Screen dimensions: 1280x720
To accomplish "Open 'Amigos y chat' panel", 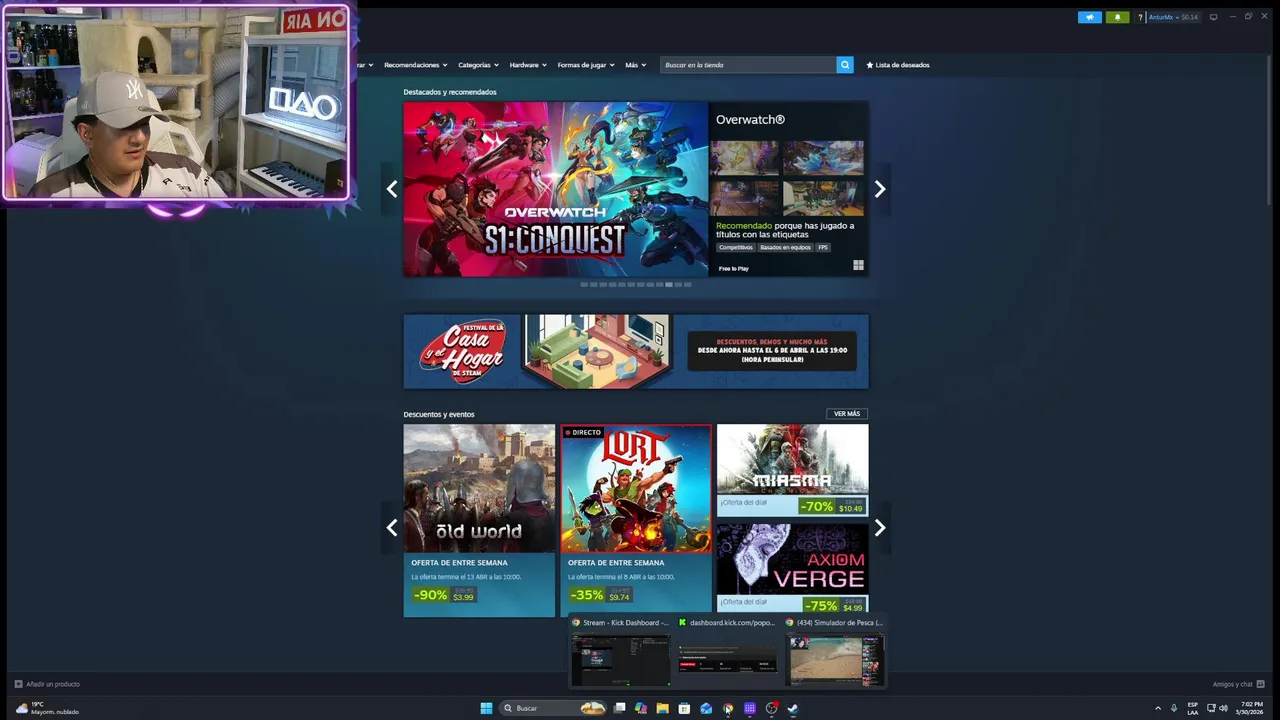I will coord(1238,684).
